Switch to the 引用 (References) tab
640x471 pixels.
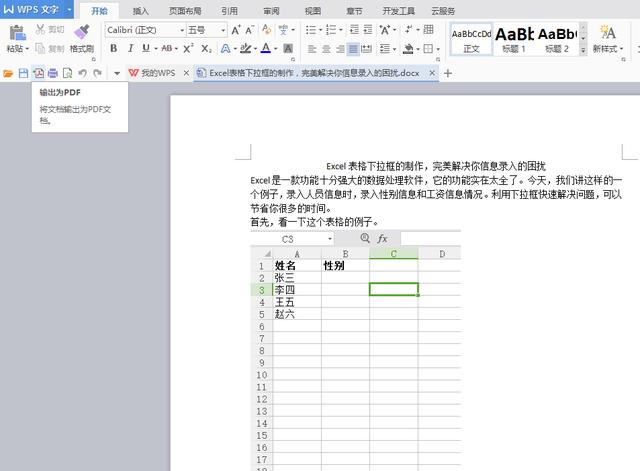(229, 11)
